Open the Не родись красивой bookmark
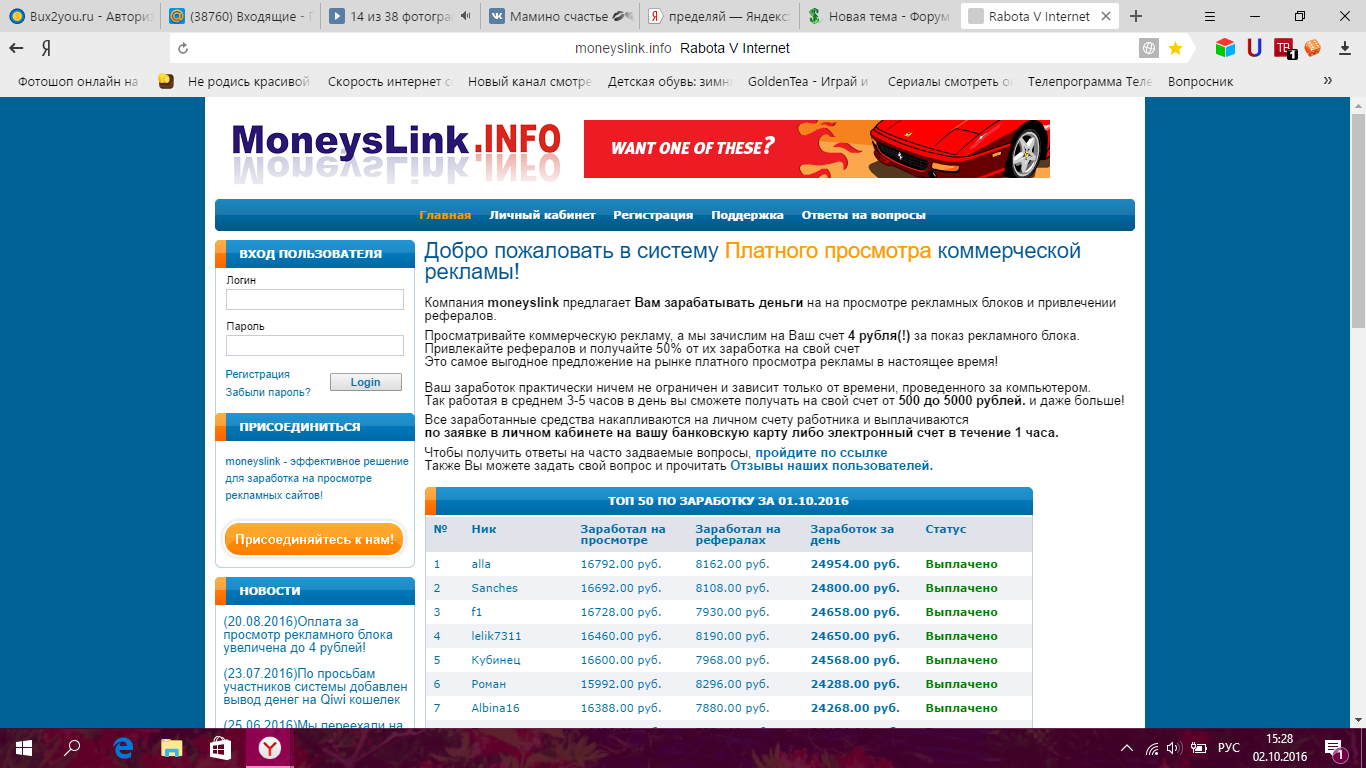Image resolution: width=1366 pixels, height=768 pixels. 235,82
